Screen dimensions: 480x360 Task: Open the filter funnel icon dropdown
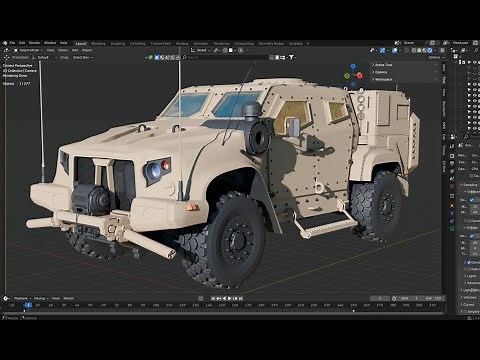292,58
